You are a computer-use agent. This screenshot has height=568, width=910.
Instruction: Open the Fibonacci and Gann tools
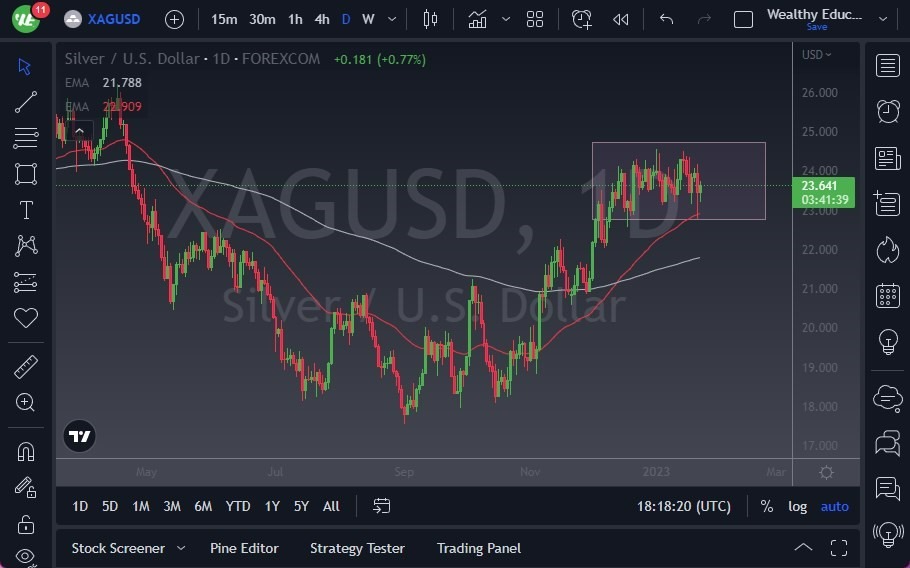(x=26, y=138)
